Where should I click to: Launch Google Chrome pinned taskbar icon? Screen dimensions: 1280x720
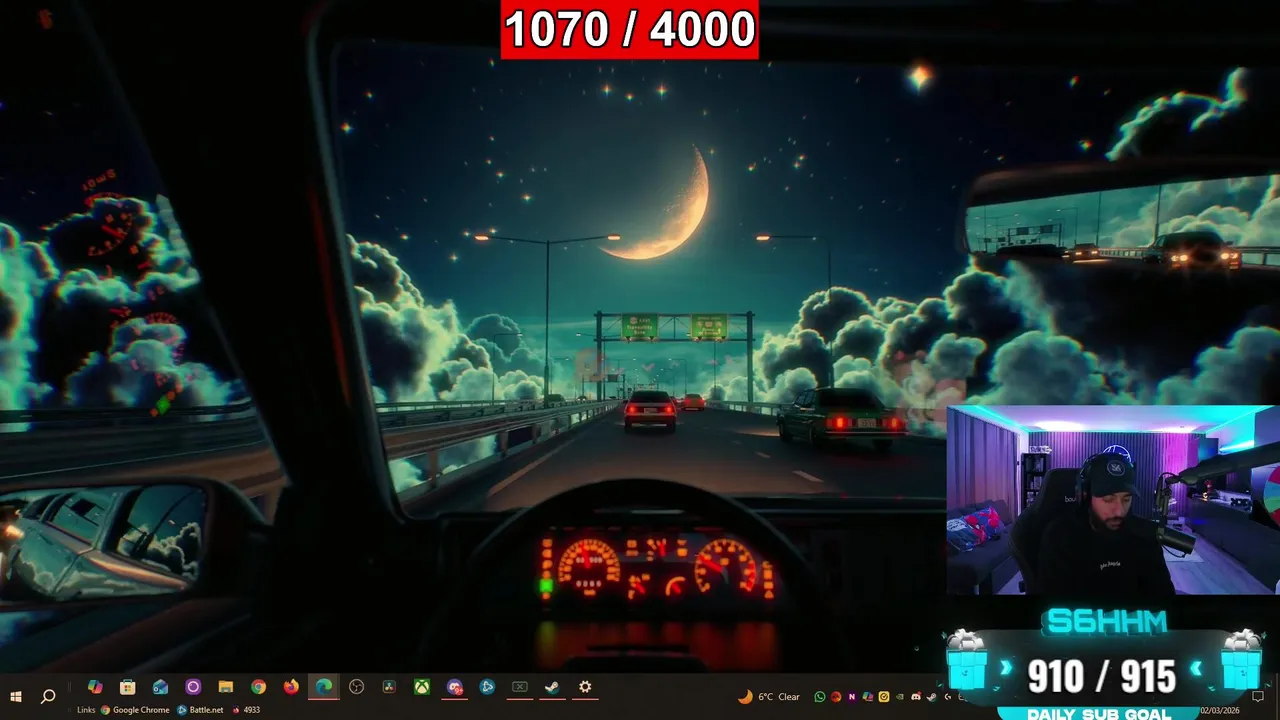pyautogui.click(x=258, y=687)
